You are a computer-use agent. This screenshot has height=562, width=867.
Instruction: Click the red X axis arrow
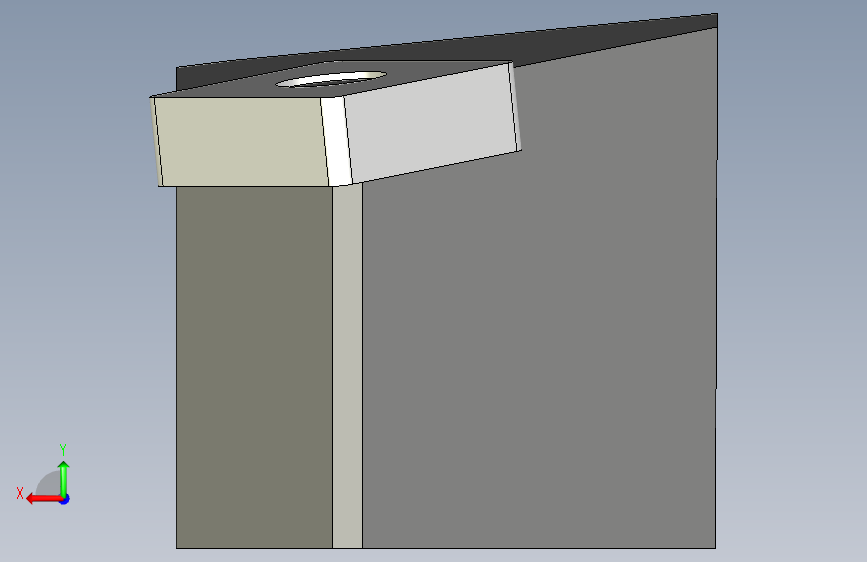[44, 499]
